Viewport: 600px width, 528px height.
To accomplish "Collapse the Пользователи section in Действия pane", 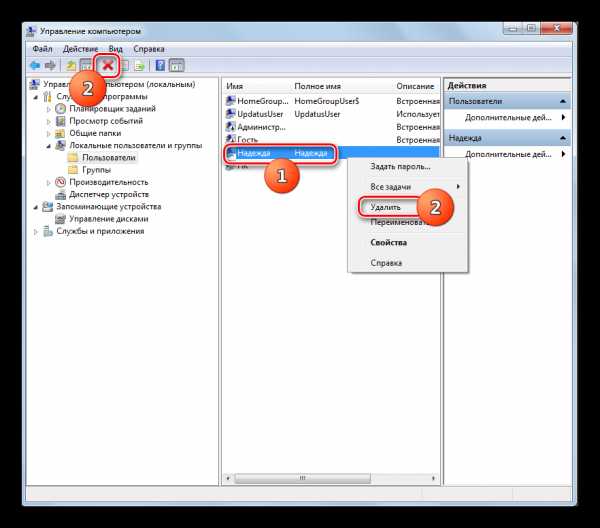I will pos(562,101).
